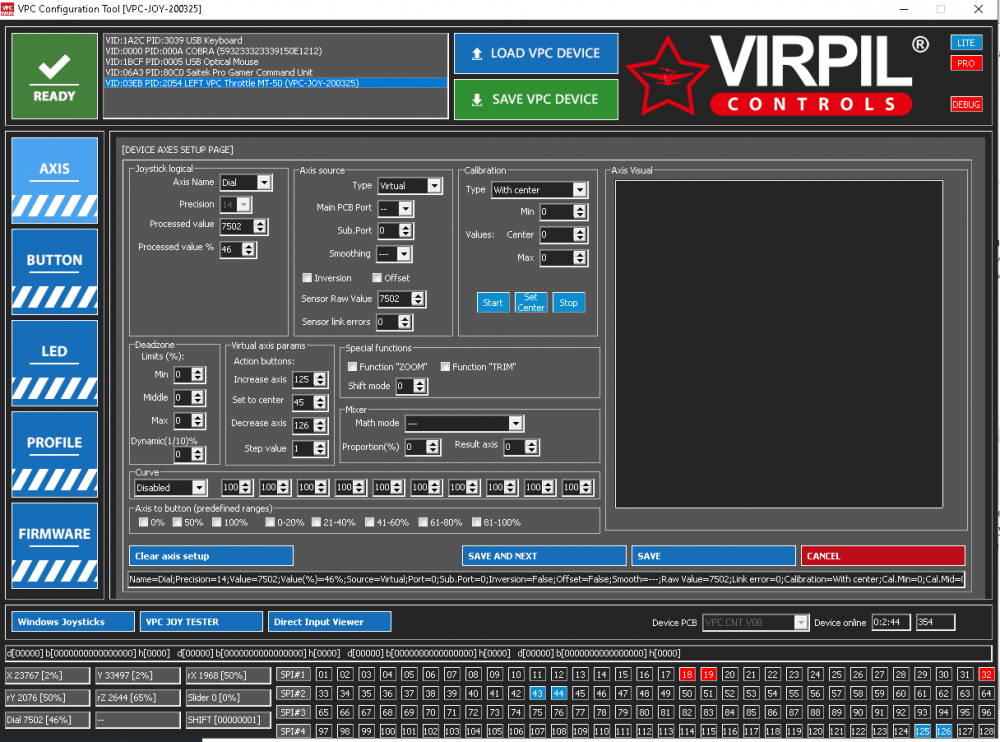Stop the calibration

click(568, 302)
